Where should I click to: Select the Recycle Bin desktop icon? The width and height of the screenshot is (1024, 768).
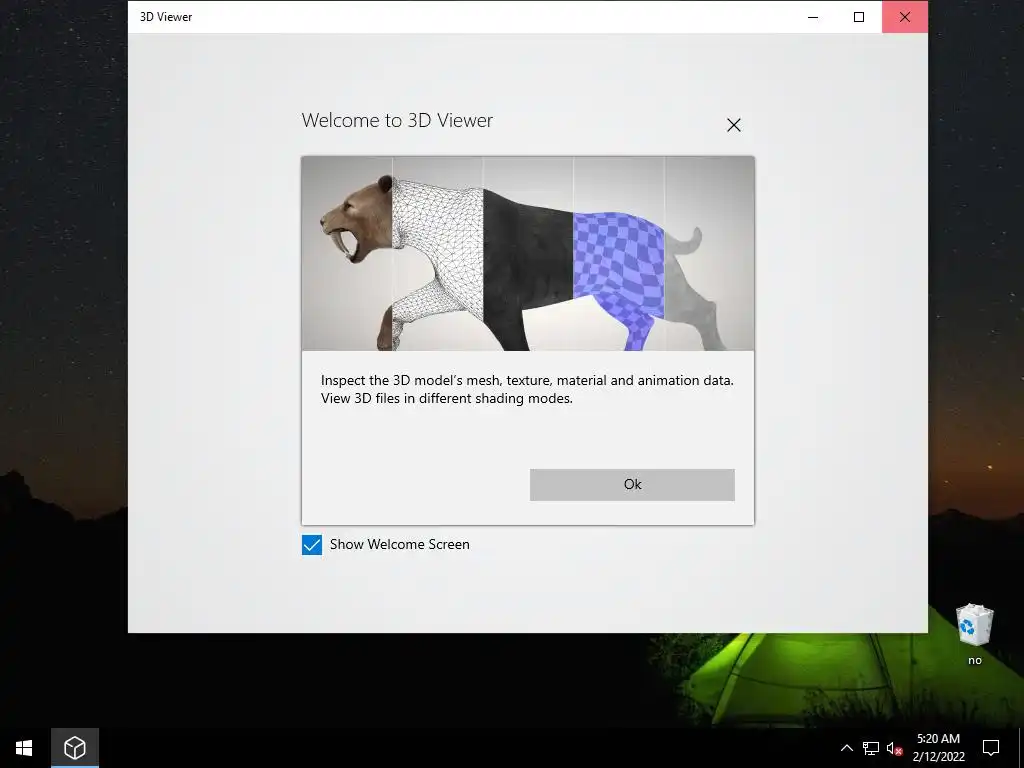coord(974,634)
